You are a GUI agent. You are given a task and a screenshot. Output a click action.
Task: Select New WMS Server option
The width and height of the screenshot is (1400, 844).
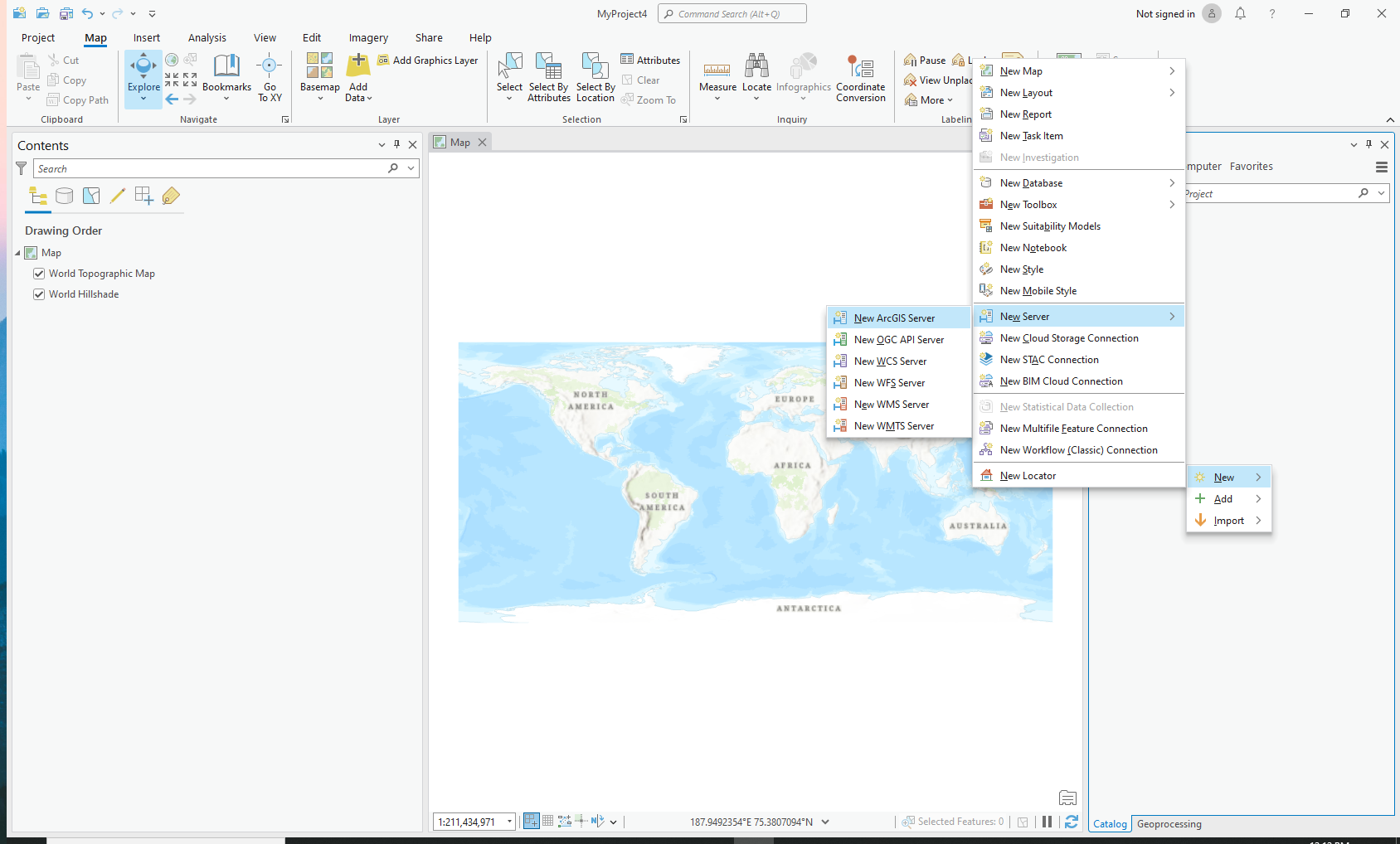(x=892, y=405)
